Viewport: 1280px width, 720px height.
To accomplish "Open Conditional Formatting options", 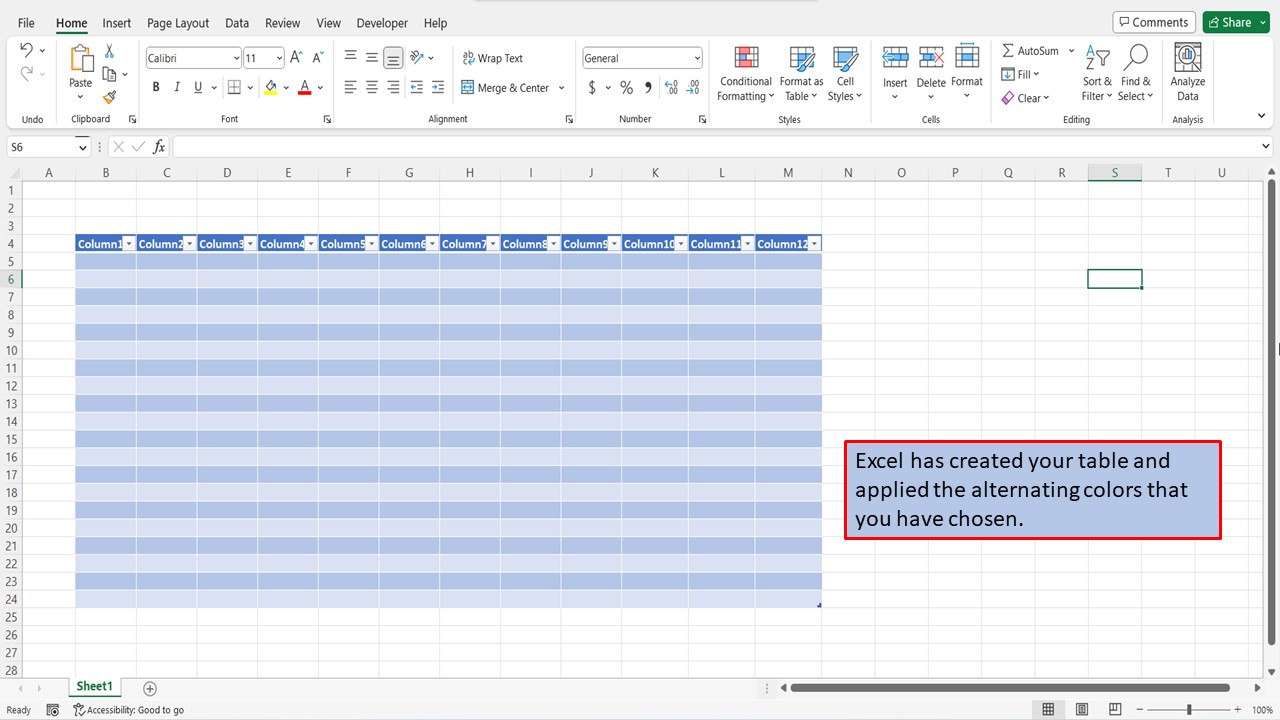I will pos(745,72).
